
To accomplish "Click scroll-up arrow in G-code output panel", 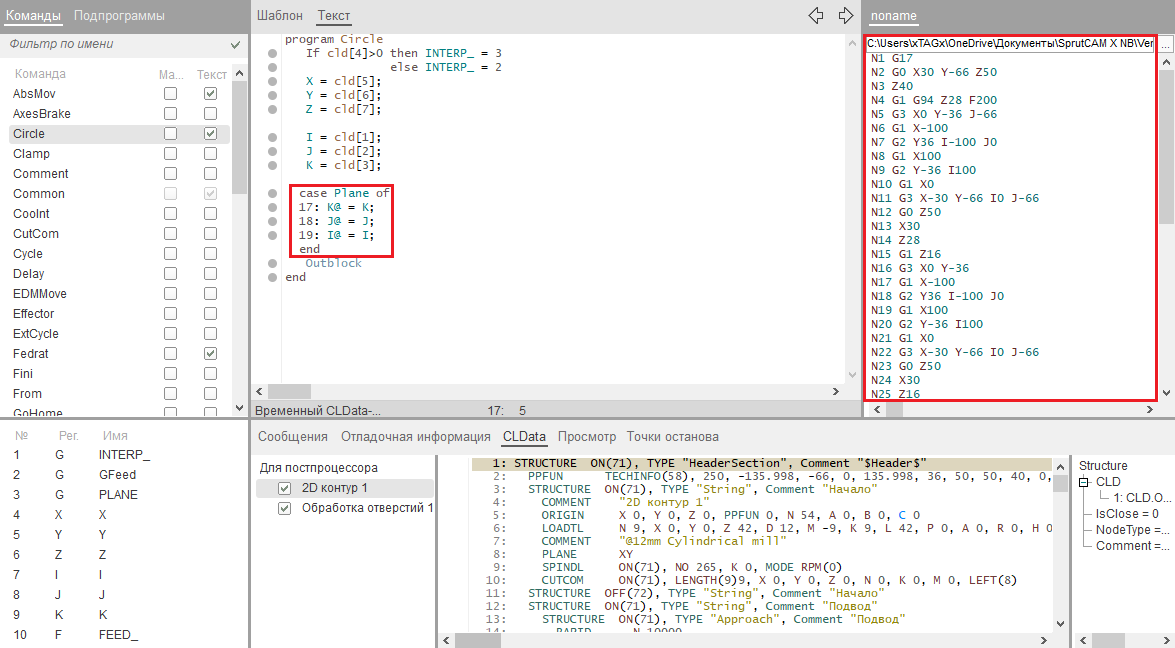I will click(1166, 59).
